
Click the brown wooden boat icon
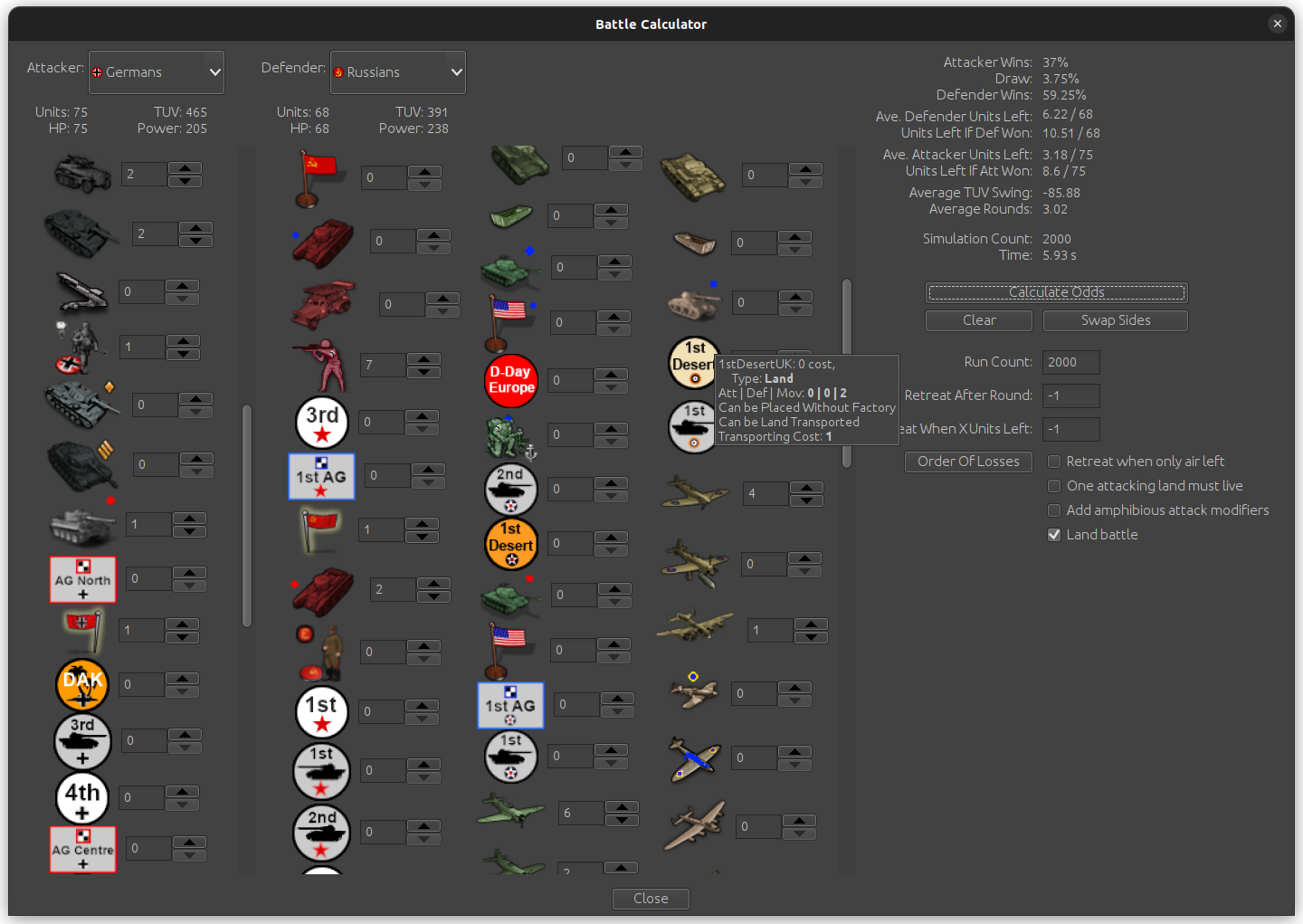click(695, 243)
